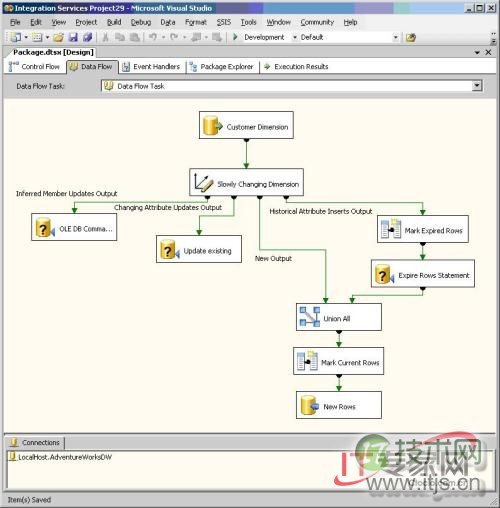Open the Debug menu
The width and height of the screenshot is (500, 508).
click(x=141, y=22)
